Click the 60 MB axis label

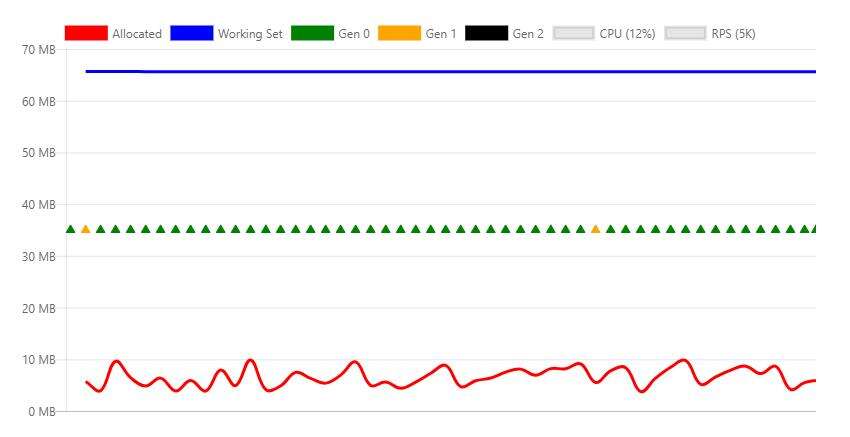pos(38,101)
